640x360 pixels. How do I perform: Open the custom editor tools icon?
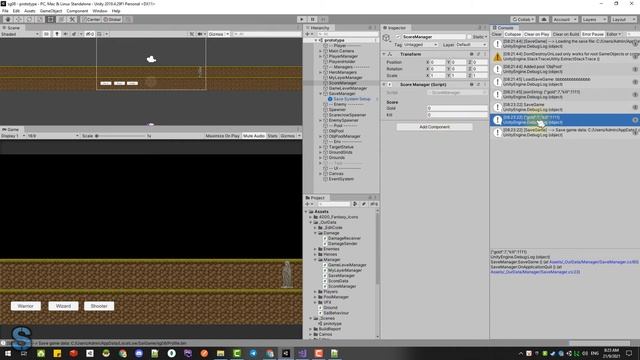[x=72, y=19]
